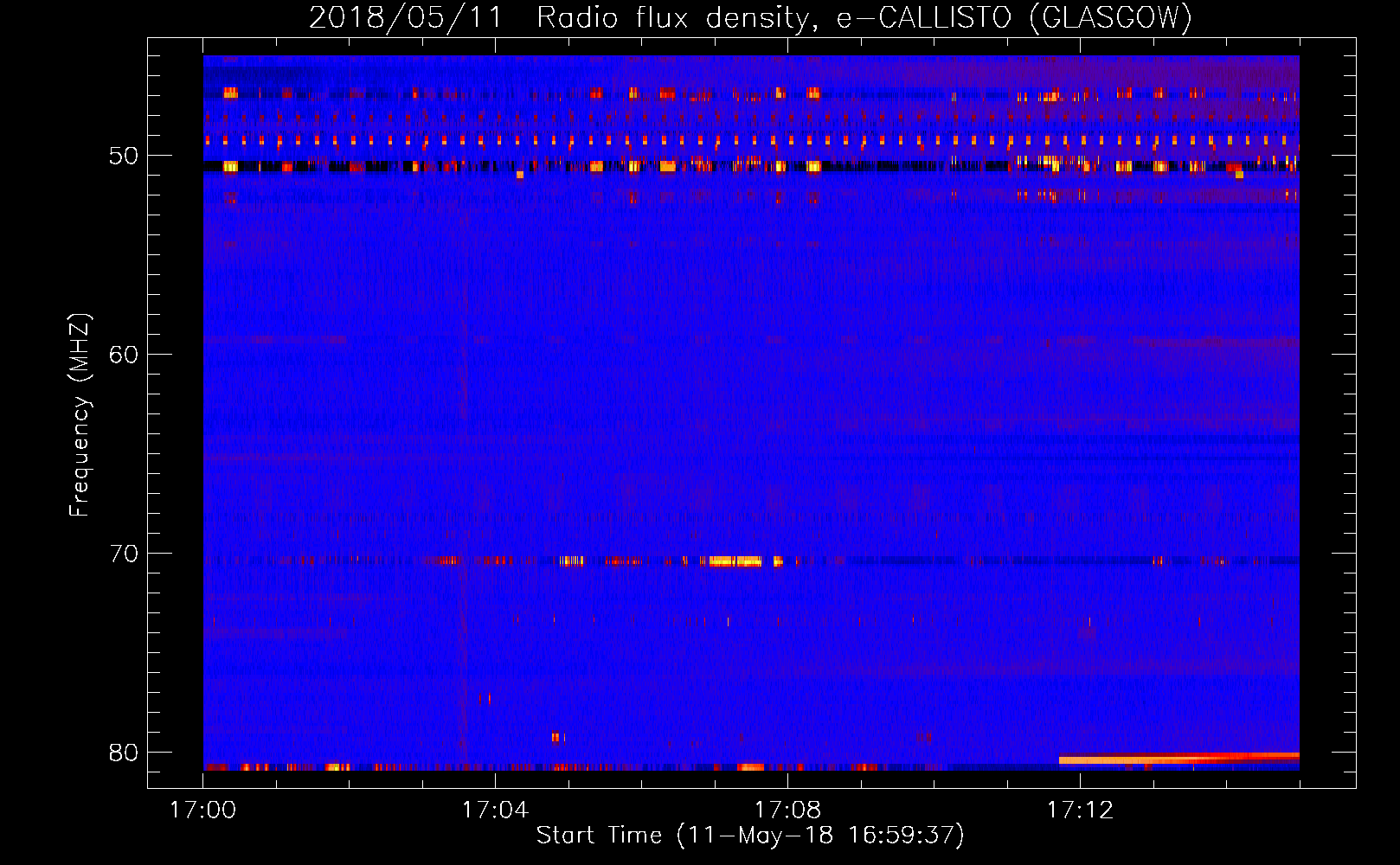Click the '60' frequency tick label
Image resolution: width=1400 pixels, height=865 pixels.
tap(124, 356)
